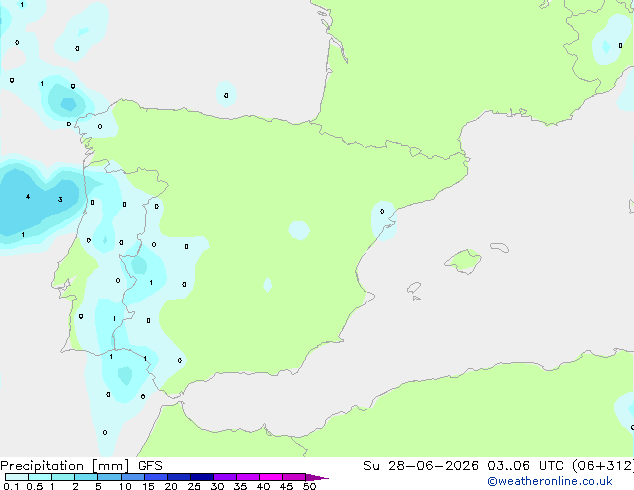
Task: Click the 40–45 mm magenta legend swatch
Action: (271, 477)
